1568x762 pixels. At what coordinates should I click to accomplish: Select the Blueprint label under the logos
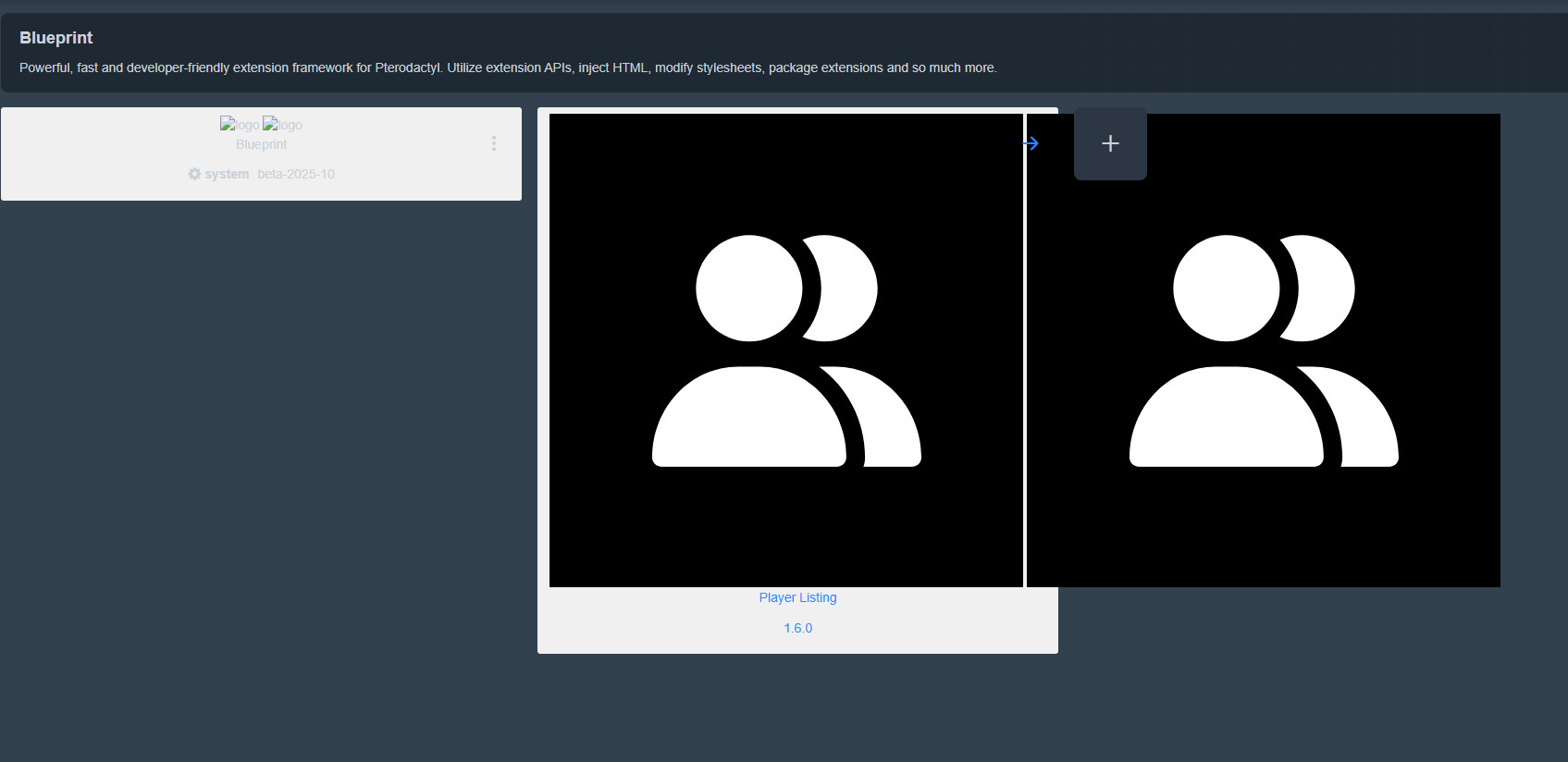262,144
